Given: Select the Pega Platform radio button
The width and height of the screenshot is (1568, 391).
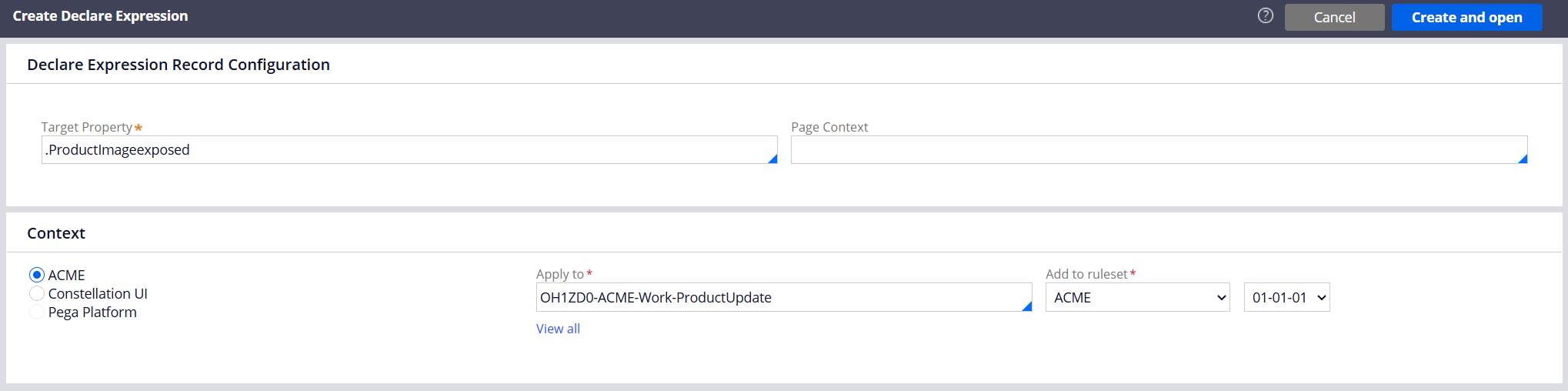Looking at the screenshot, I should [37, 312].
